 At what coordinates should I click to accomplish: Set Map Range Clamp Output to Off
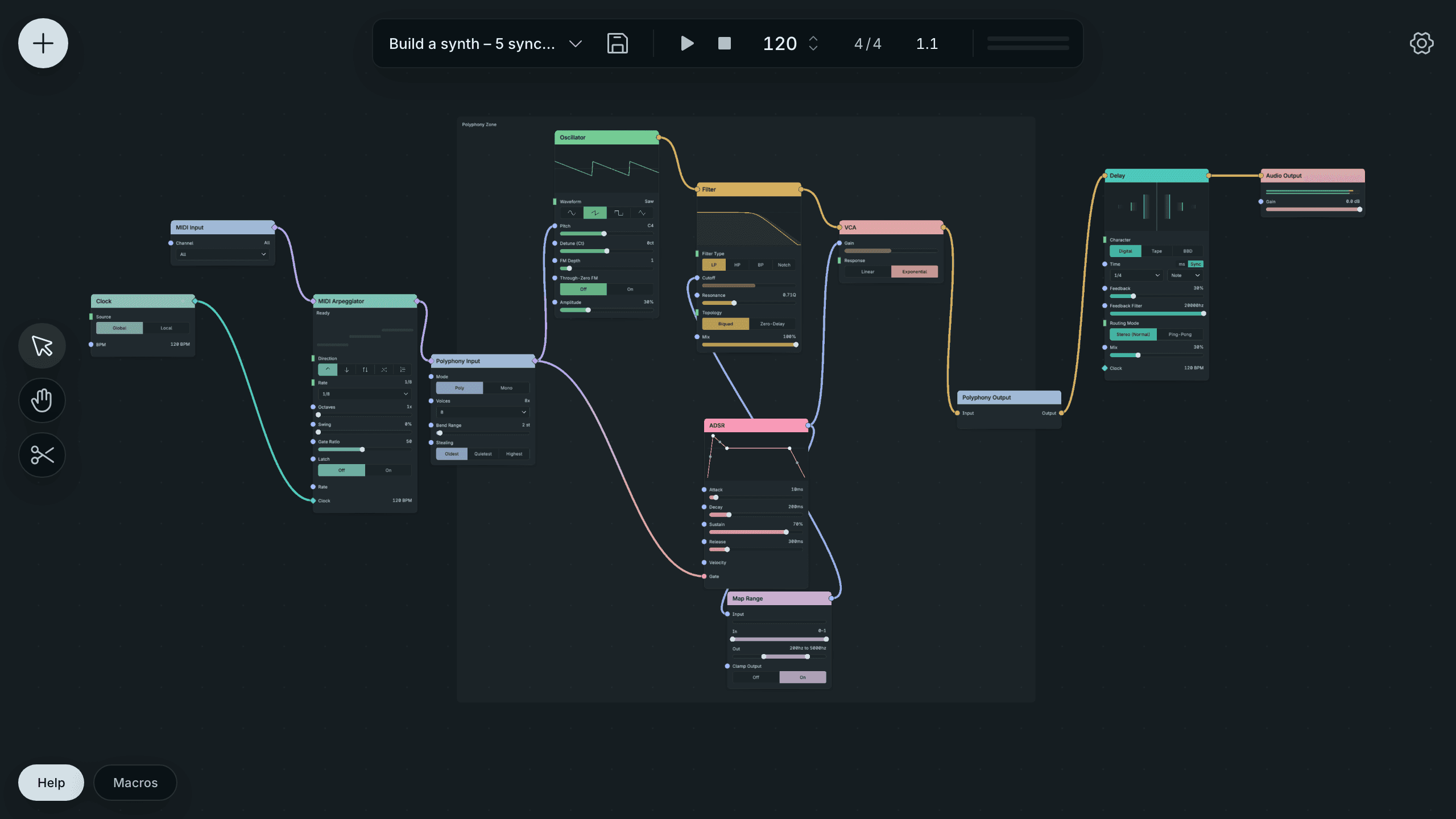coord(756,677)
